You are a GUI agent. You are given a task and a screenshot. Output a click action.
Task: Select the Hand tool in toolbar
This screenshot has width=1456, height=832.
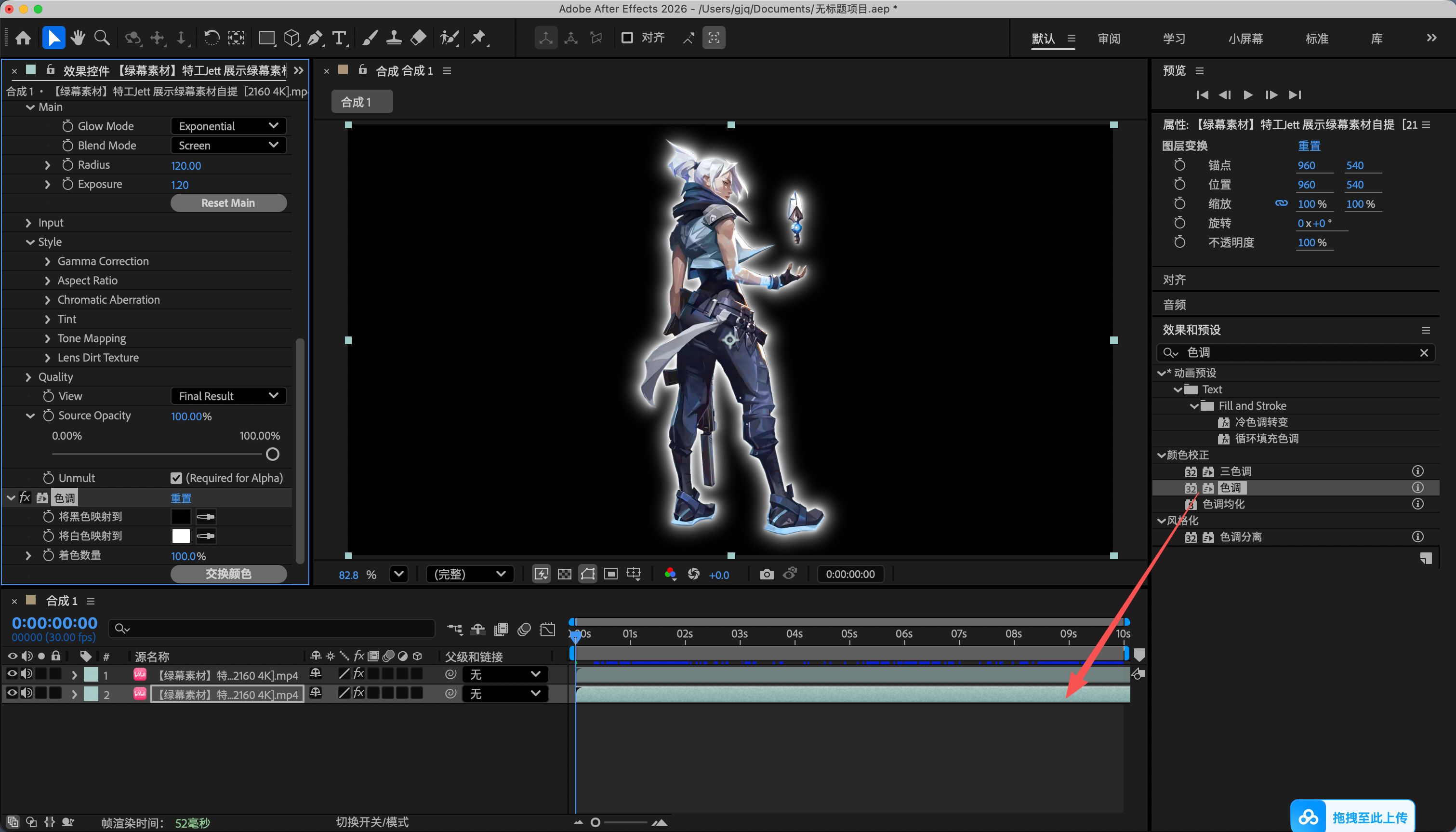click(78, 38)
